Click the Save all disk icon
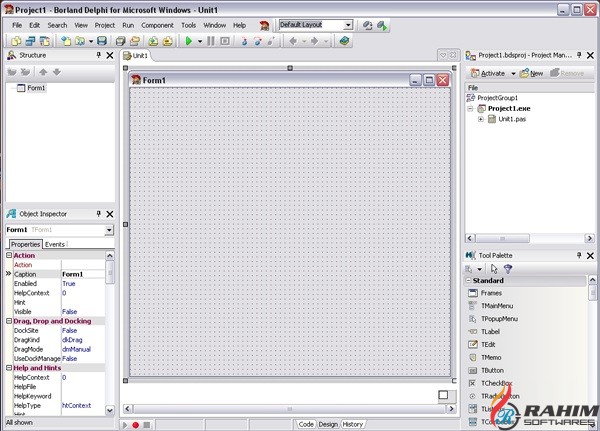The image size is (600, 431). [x=102, y=41]
